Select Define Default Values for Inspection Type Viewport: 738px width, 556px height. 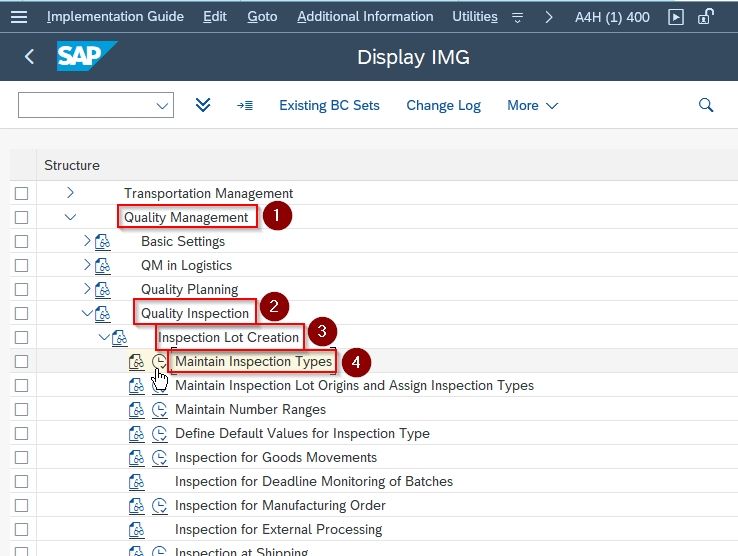(x=302, y=434)
